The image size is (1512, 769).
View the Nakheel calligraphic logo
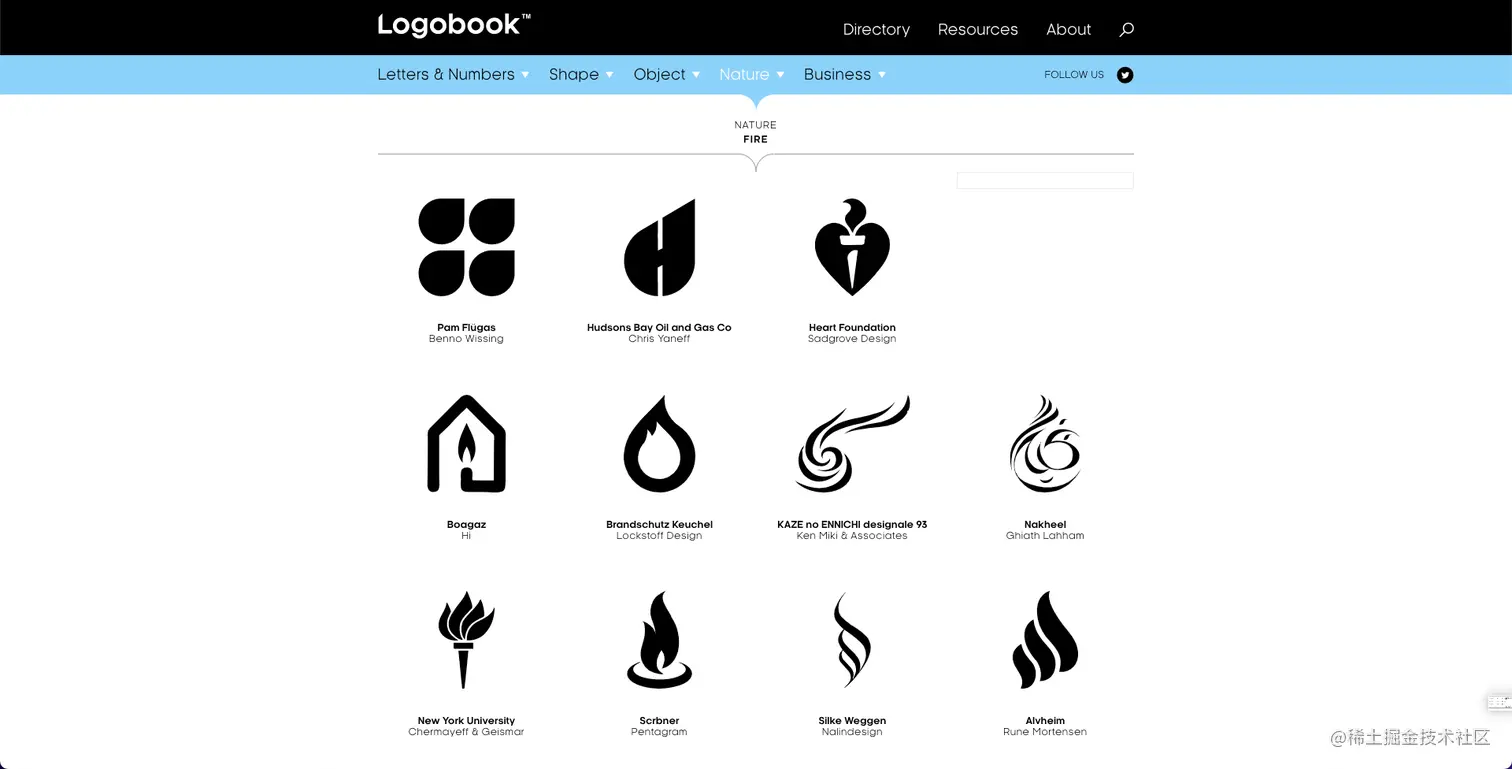click(x=1045, y=443)
